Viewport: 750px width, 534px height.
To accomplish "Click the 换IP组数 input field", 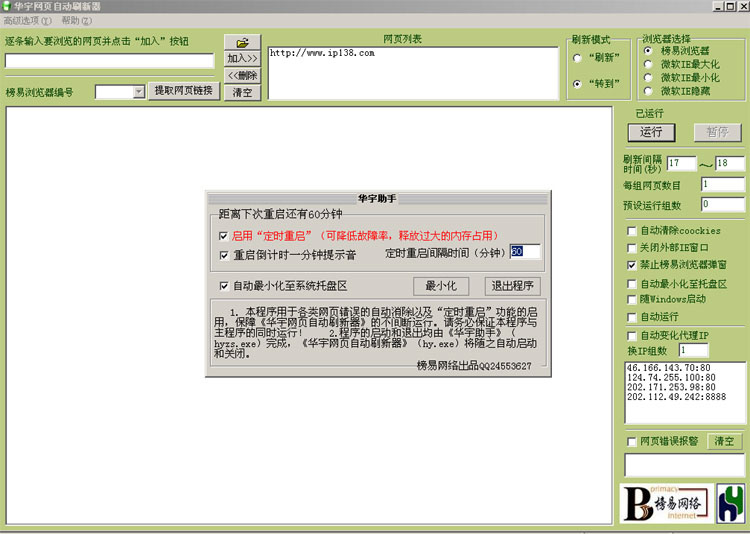I will 694,350.
